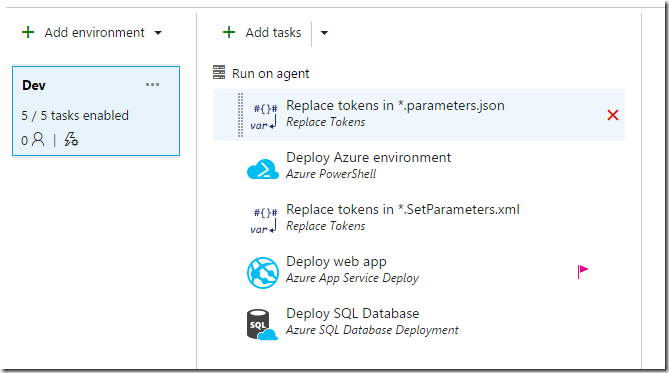669x373 pixels.
Task: Open Dev deployment conditions lightning-gear icon
Action: click(71, 140)
